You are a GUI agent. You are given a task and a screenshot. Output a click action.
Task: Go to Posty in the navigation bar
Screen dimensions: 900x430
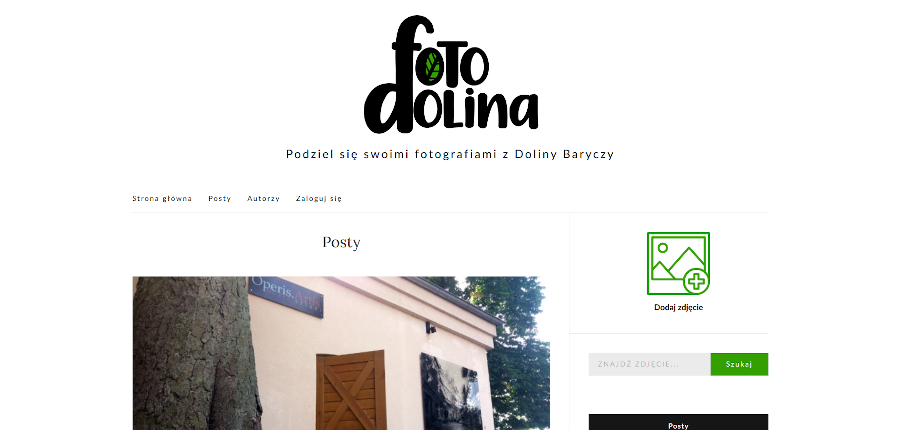coord(219,199)
